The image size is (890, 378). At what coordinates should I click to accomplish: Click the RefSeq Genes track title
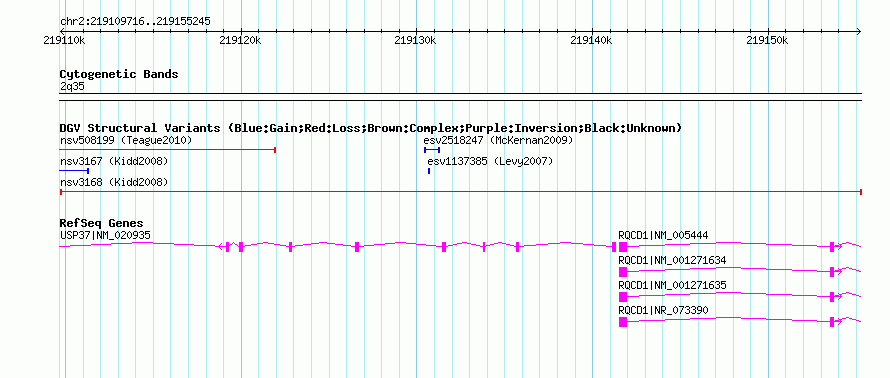click(x=102, y=223)
